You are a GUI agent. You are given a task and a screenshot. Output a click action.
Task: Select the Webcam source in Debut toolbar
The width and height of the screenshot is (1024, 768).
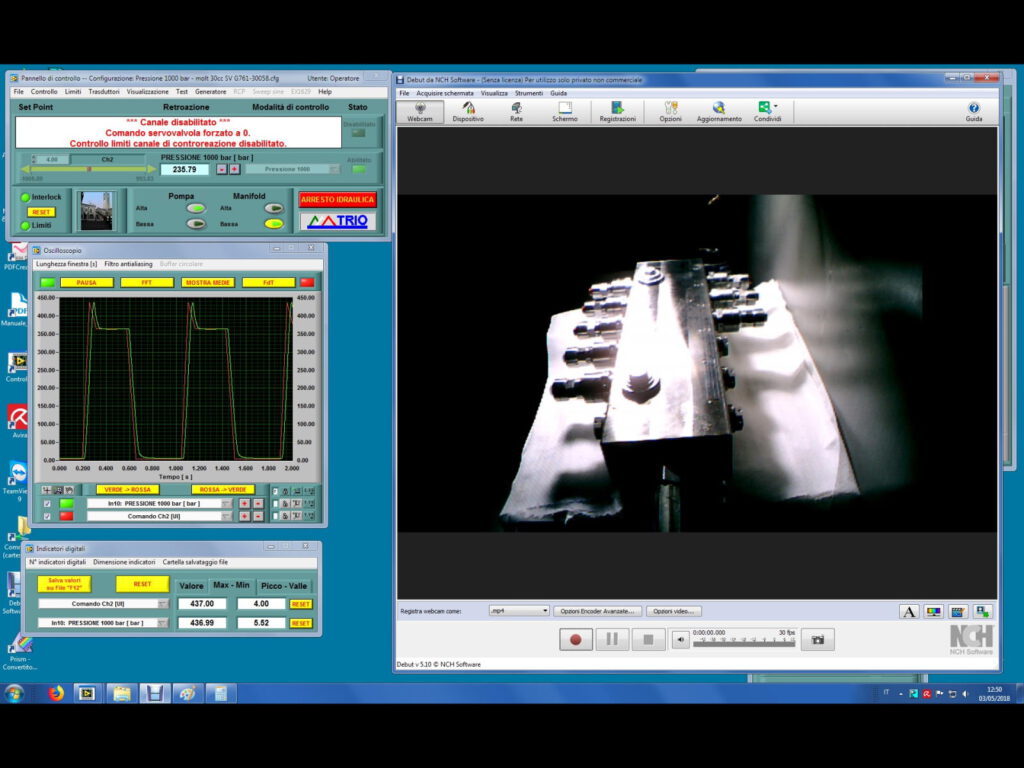(420, 111)
